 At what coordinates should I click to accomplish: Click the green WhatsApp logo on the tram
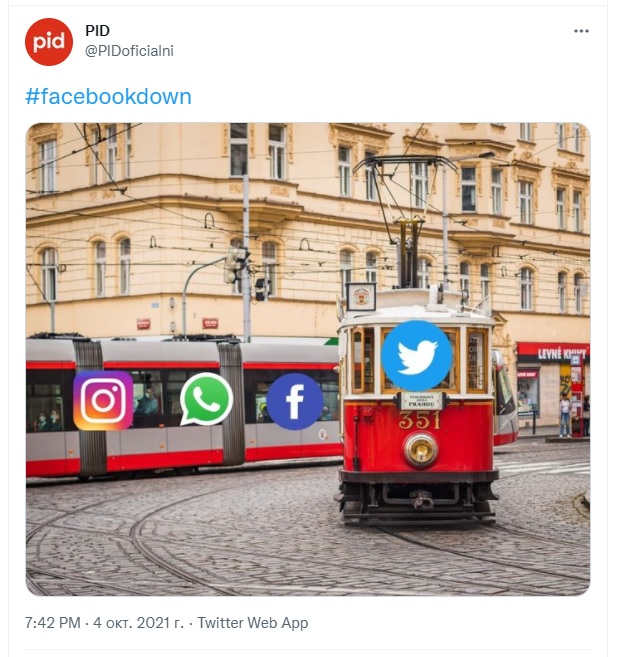pyautogui.click(x=207, y=399)
